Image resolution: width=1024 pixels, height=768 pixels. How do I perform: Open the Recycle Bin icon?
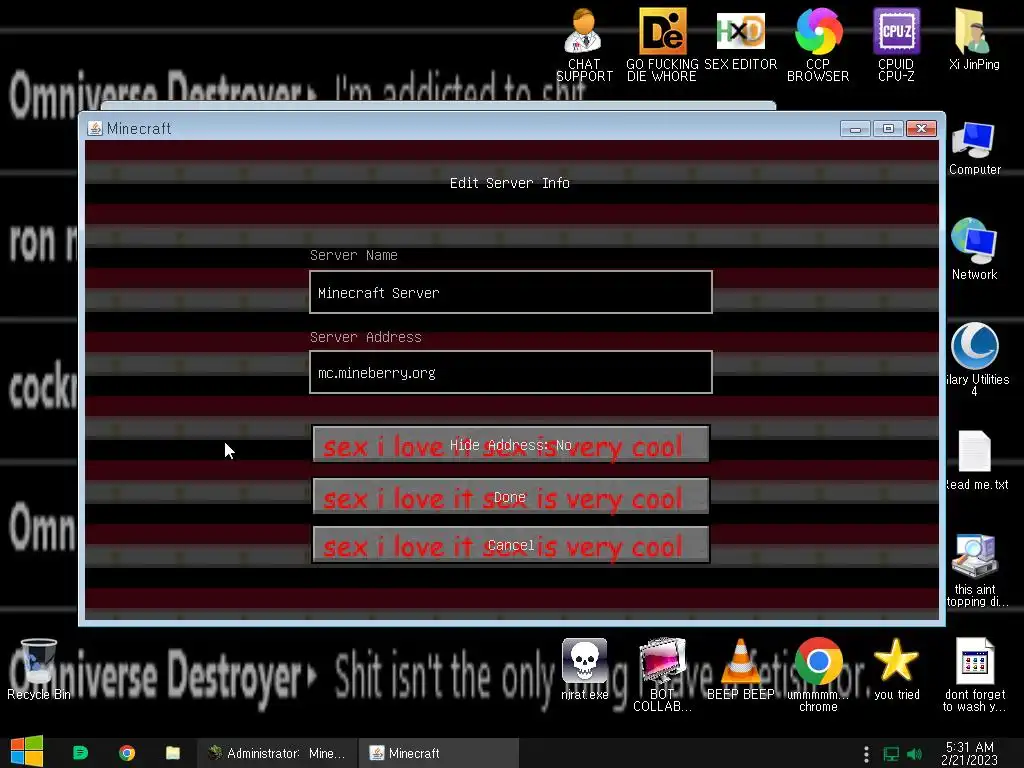39,669
